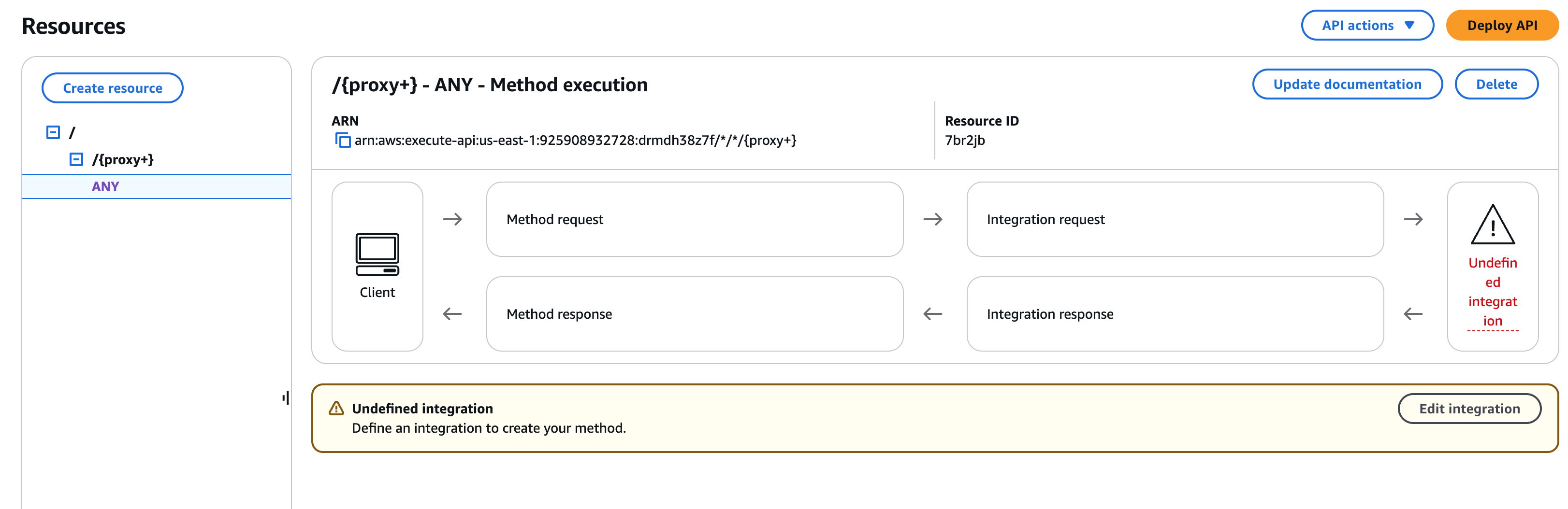Screen dimensions: 1568x509
Task: Click Edit integration in the warning banner
Action: 1469,409
